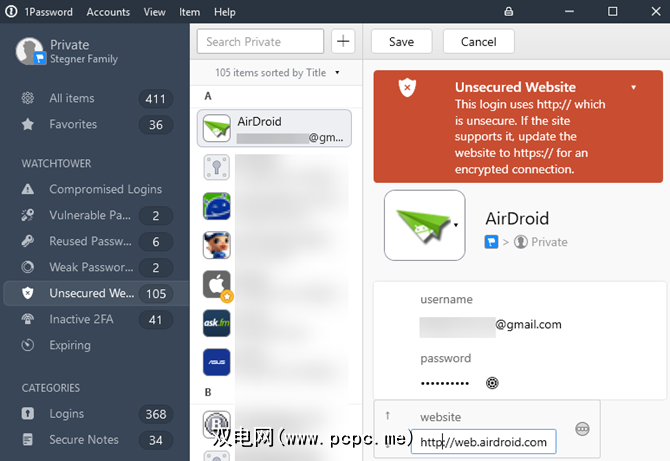Edit the website URL field
The image size is (670, 461).
click(483, 442)
